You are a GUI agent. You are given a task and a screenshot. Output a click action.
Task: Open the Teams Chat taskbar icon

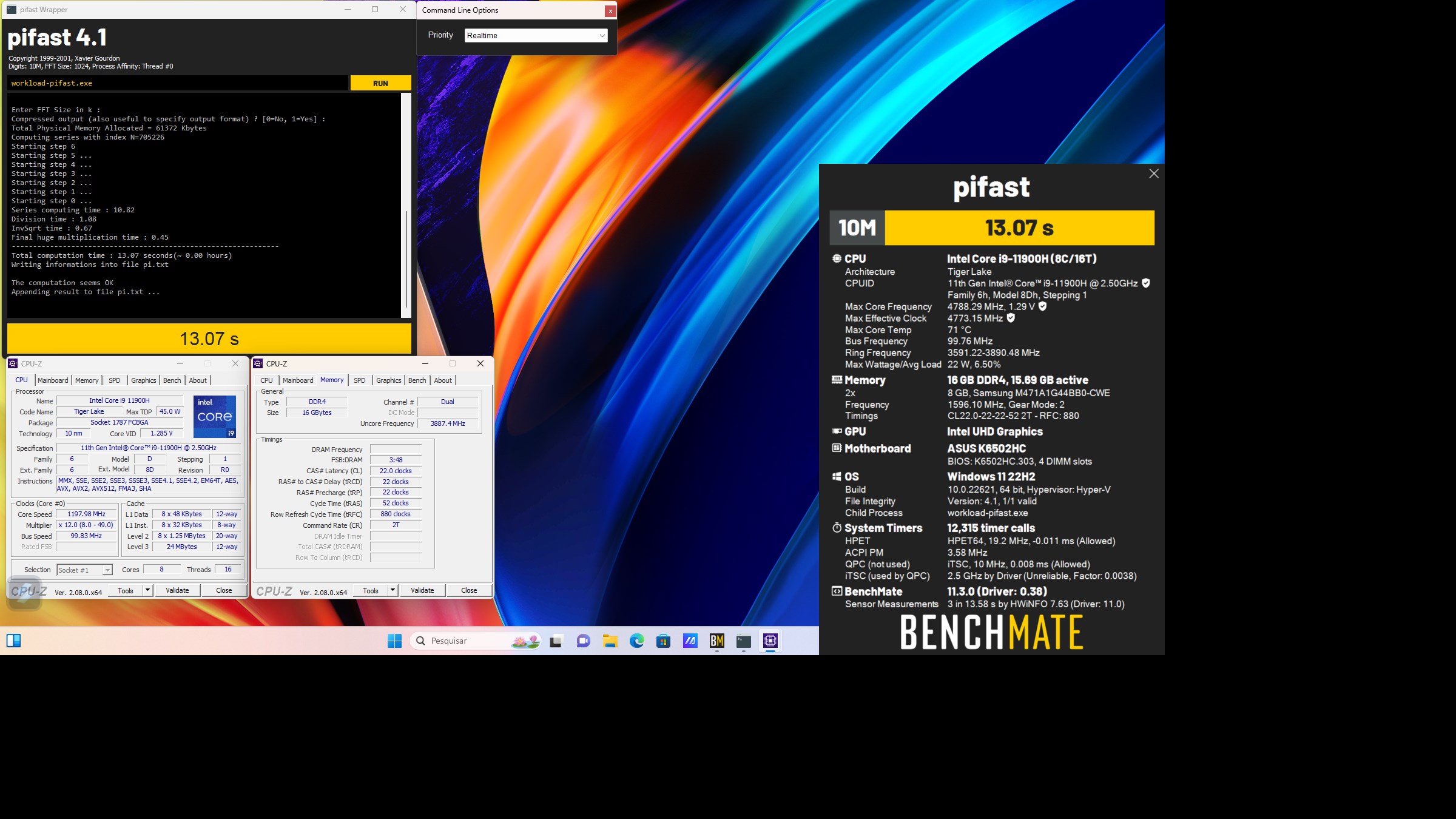583,641
